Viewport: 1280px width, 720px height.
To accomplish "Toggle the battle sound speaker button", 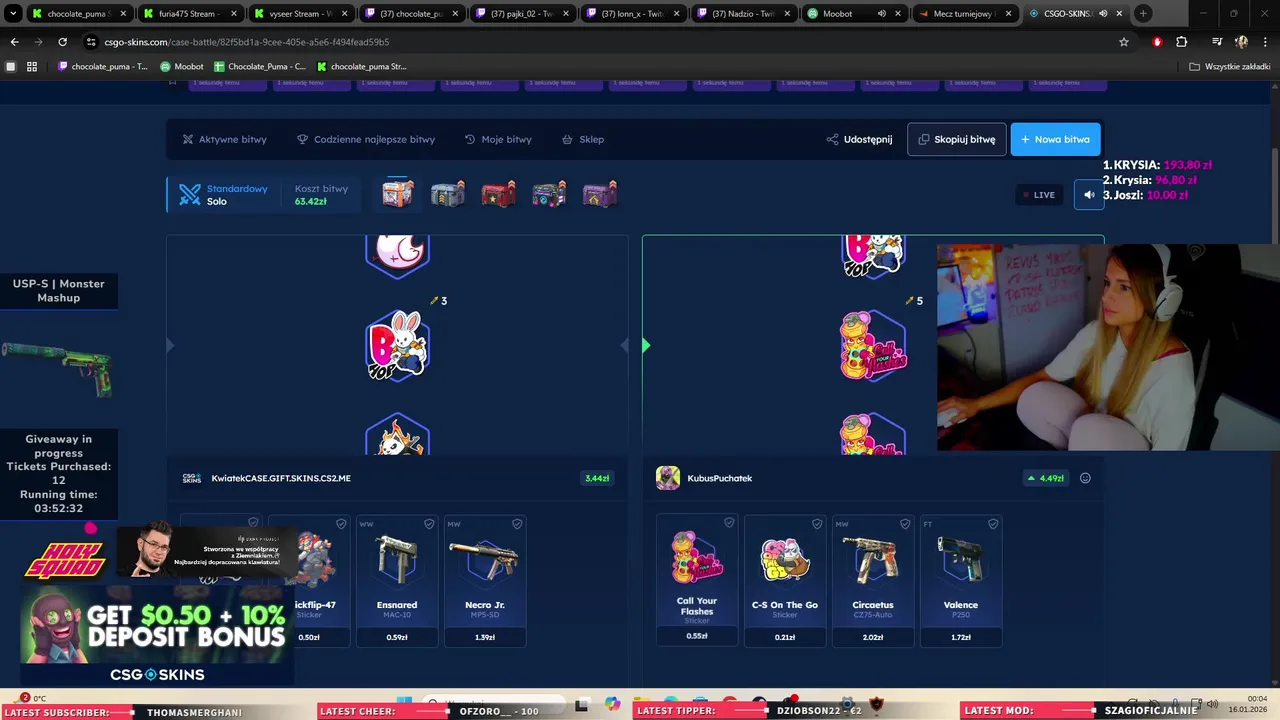I will coord(1089,195).
